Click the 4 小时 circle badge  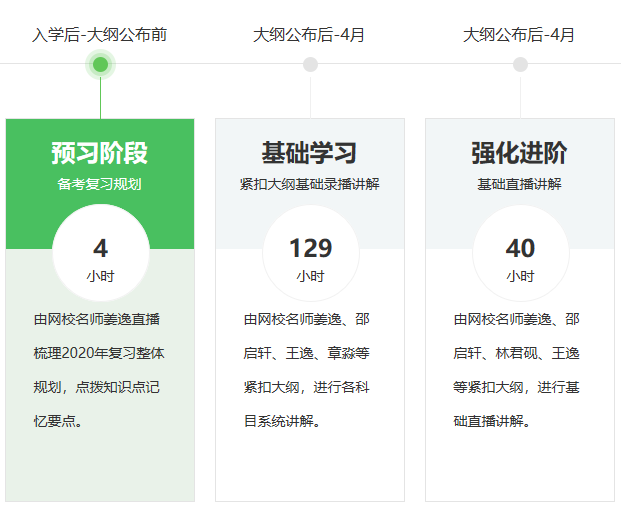coord(100,255)
